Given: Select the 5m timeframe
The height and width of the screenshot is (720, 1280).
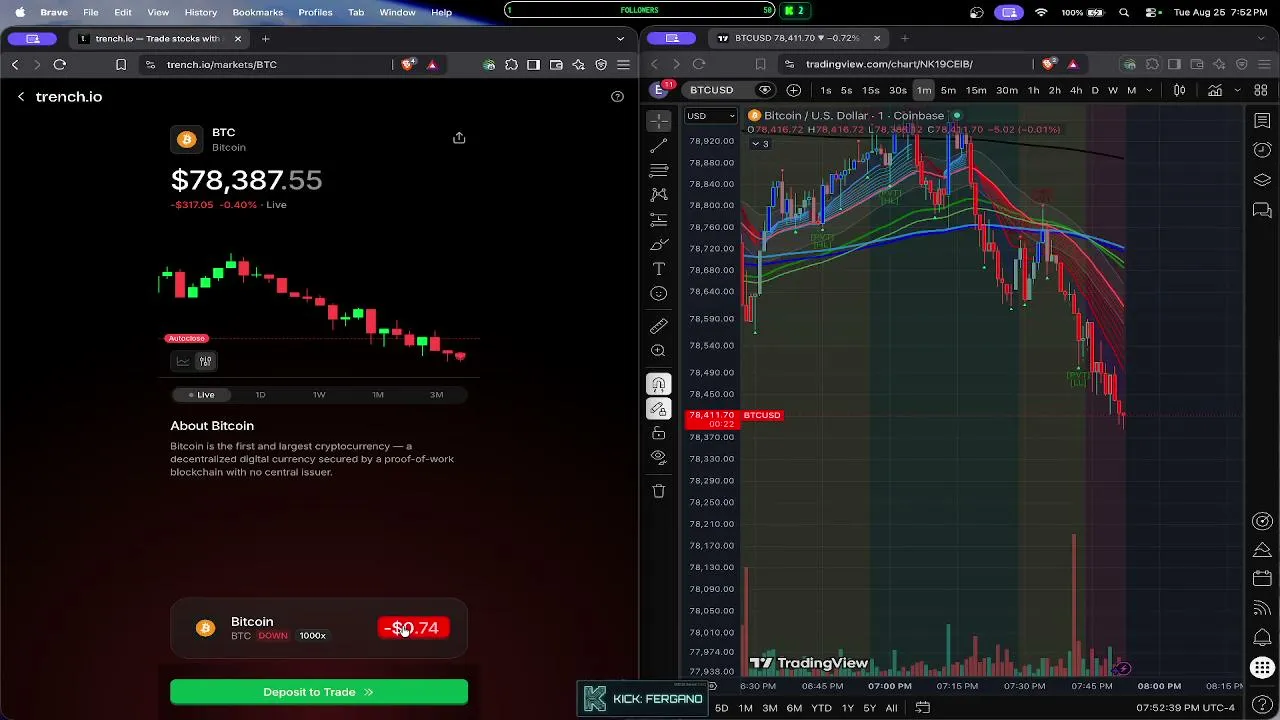Looking at the screenshot, I should 948,90.
